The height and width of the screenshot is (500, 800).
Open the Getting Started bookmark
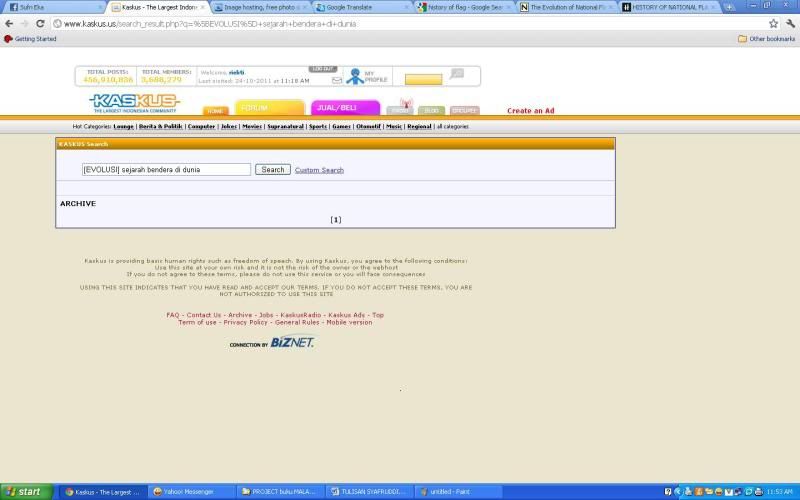(x=30, y=39)
